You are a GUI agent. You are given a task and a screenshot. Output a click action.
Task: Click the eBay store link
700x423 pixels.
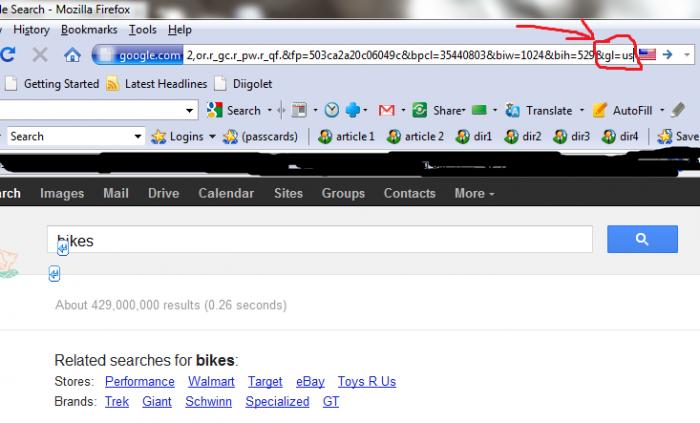point(310,382)
